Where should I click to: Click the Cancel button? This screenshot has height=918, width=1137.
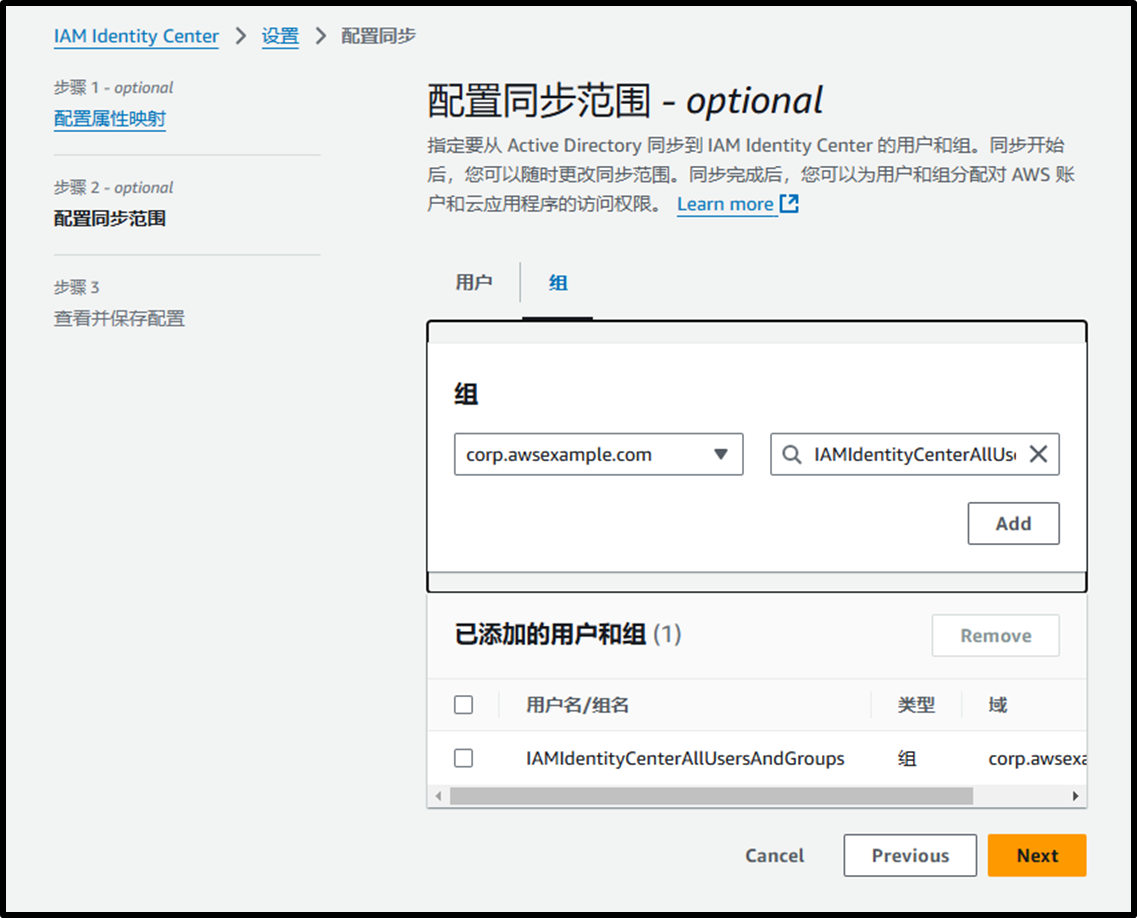click(774, 856)
